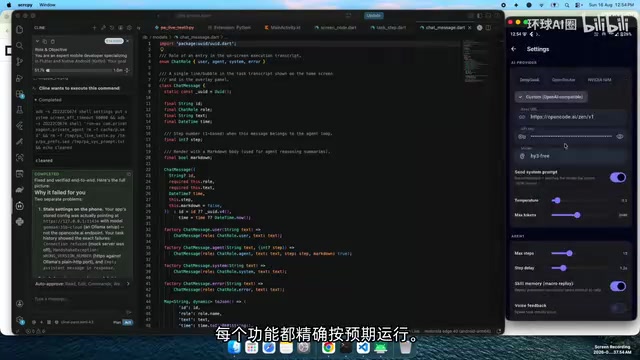
Task: Open the Testing flask view
Action: [x=20, y=110]
